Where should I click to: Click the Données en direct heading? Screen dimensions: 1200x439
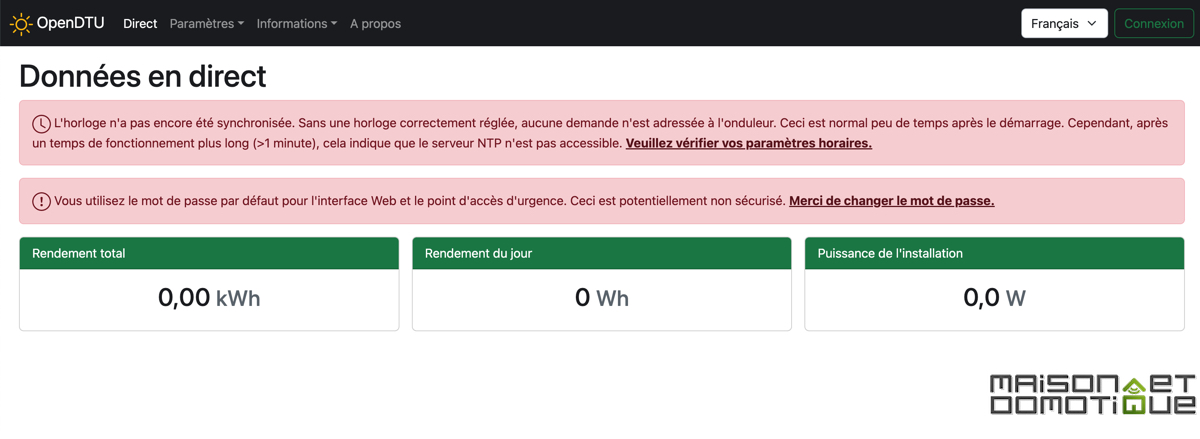tap(143, 76)
